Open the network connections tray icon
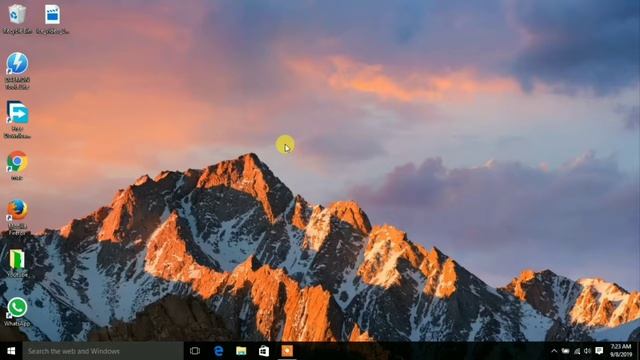 (x=577, y=351)
